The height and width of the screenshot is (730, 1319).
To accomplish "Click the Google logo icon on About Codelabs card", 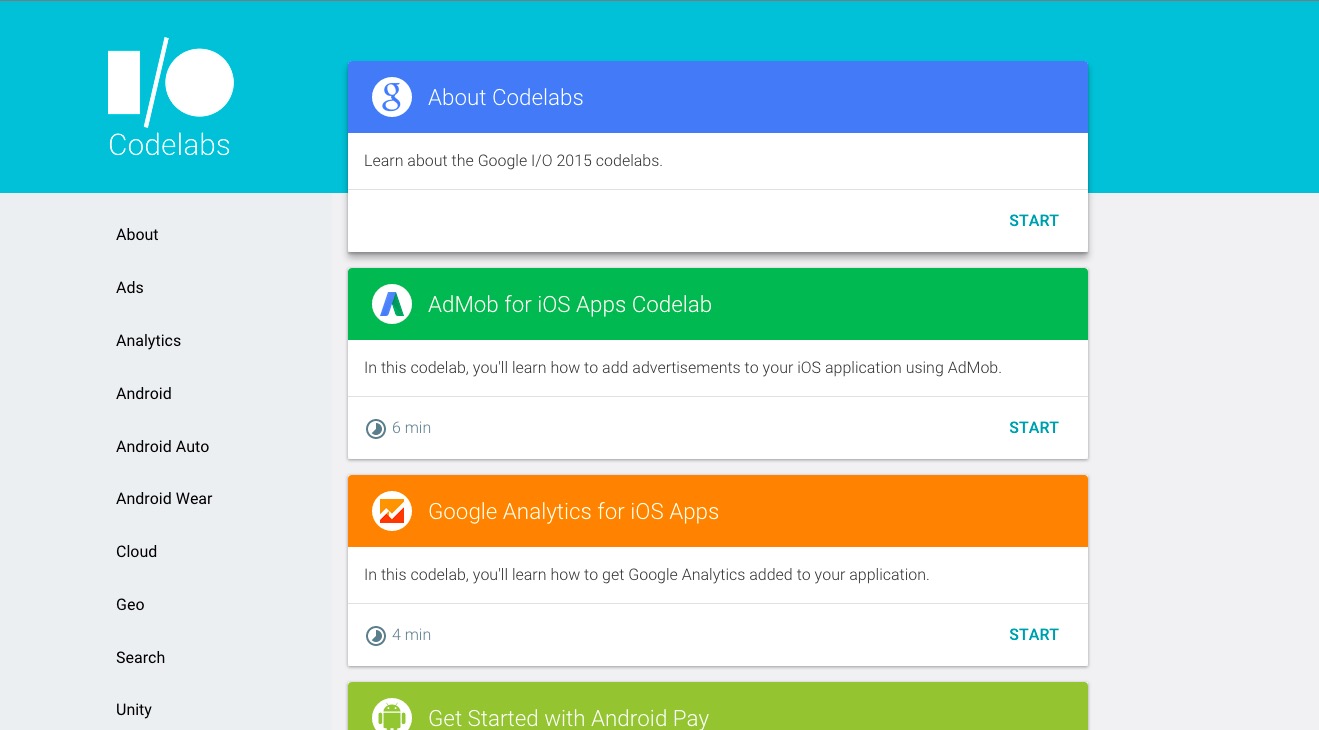I will point(391,97).
